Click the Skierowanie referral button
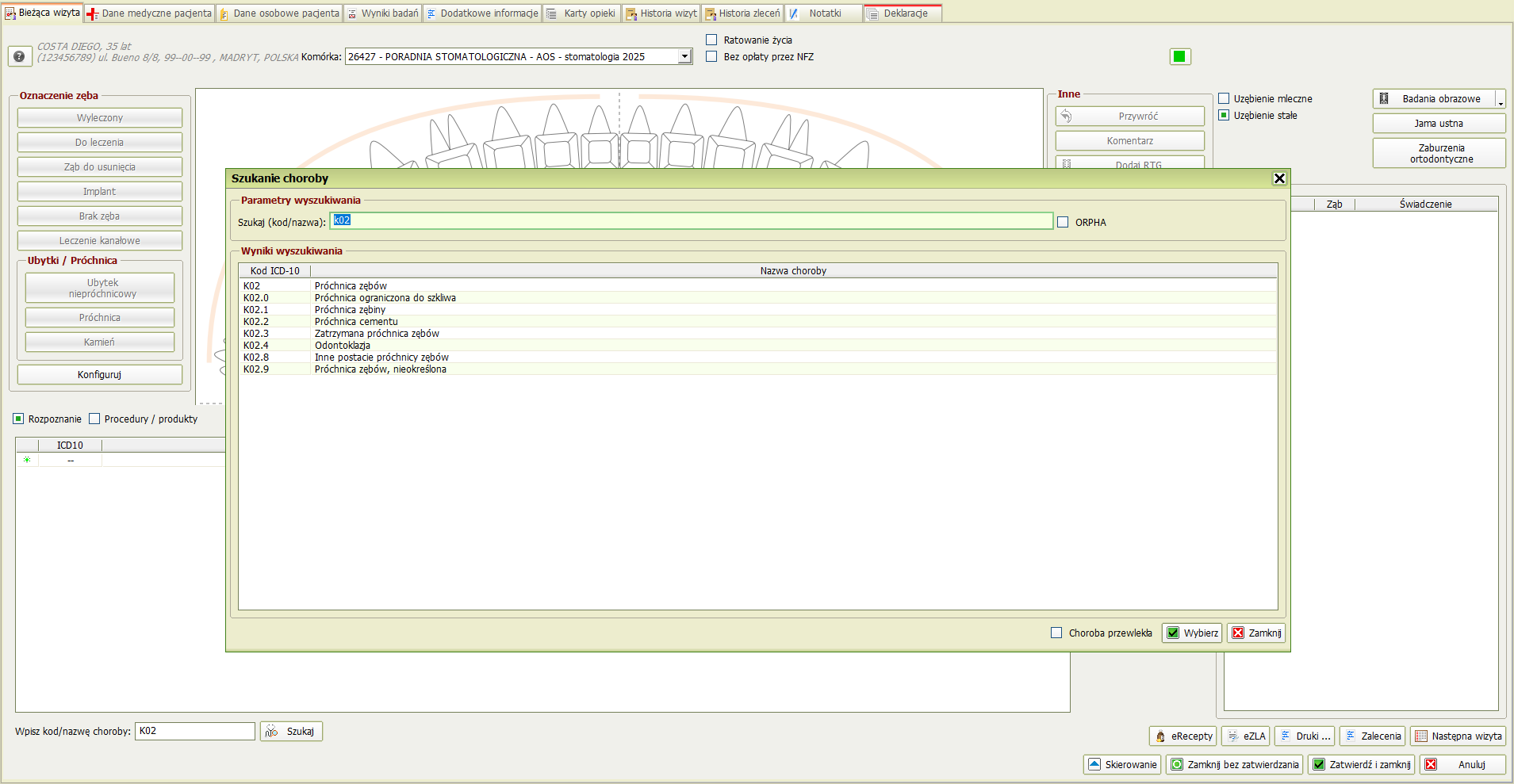 click(x=1122, y=765)
